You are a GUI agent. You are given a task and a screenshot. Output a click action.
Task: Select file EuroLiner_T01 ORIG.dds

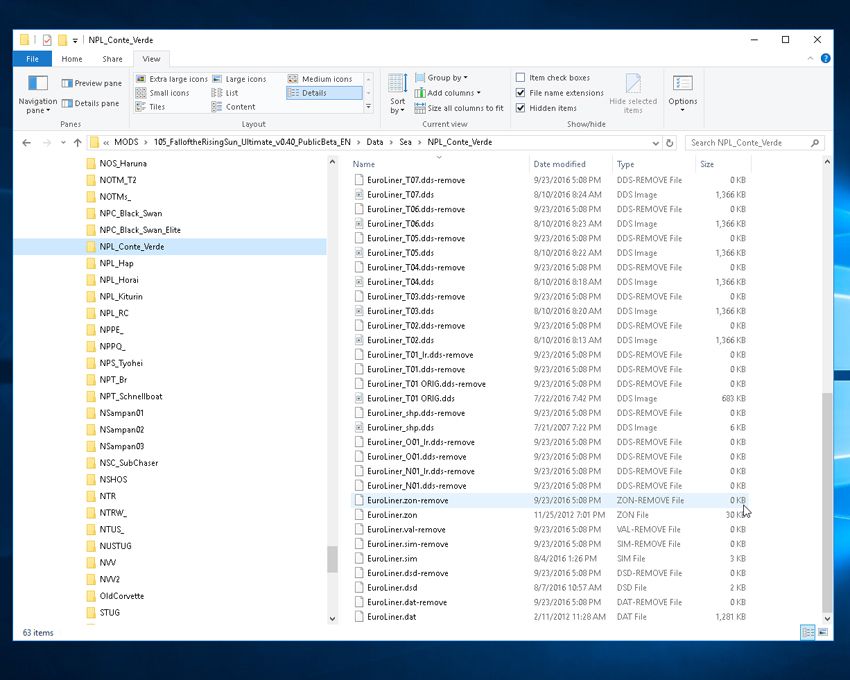(x=410, y=399)
